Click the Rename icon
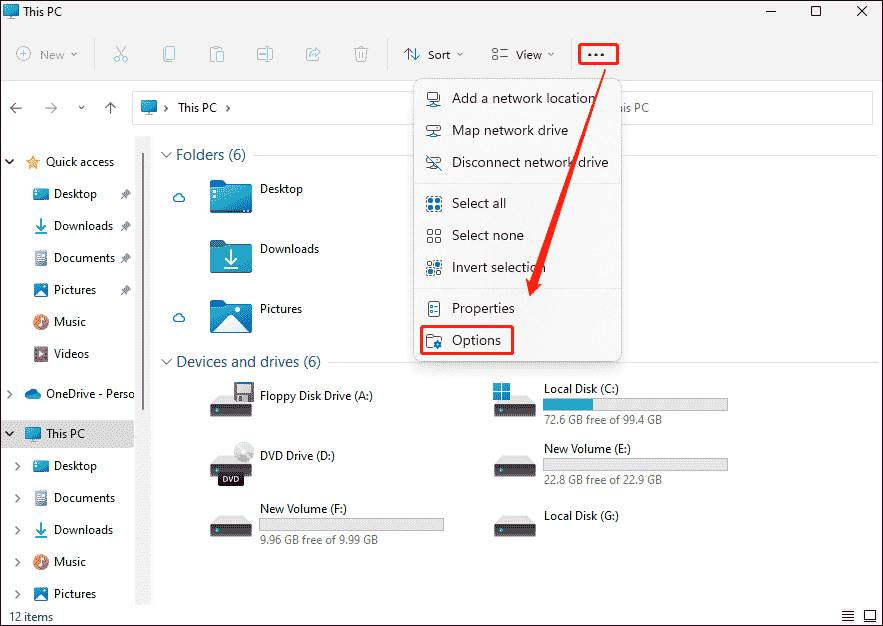Image resolution: width=883 pixels, height=626 pixels. point(265,54)
